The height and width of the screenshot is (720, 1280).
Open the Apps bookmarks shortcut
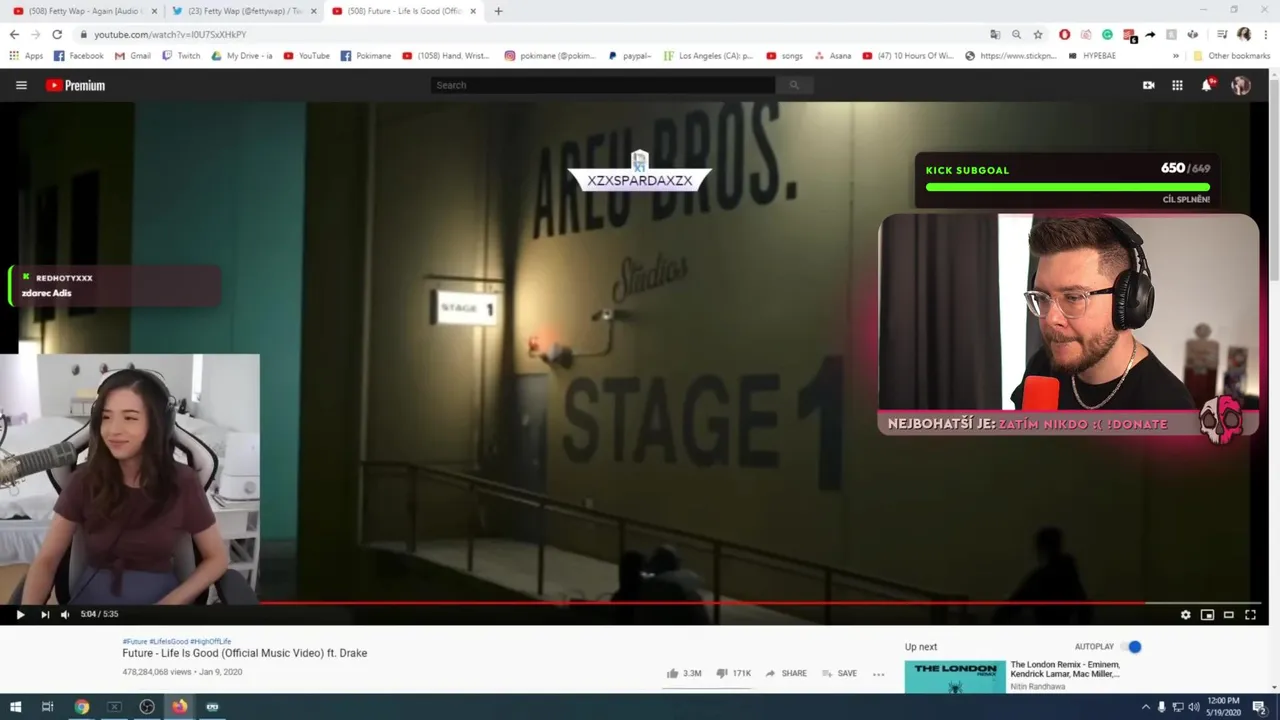27,56
